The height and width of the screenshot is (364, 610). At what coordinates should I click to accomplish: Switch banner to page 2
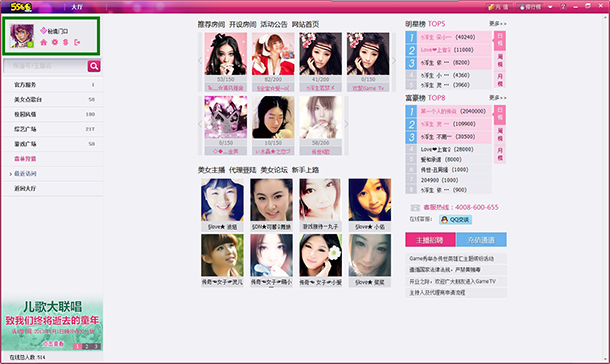pos(87,346)
